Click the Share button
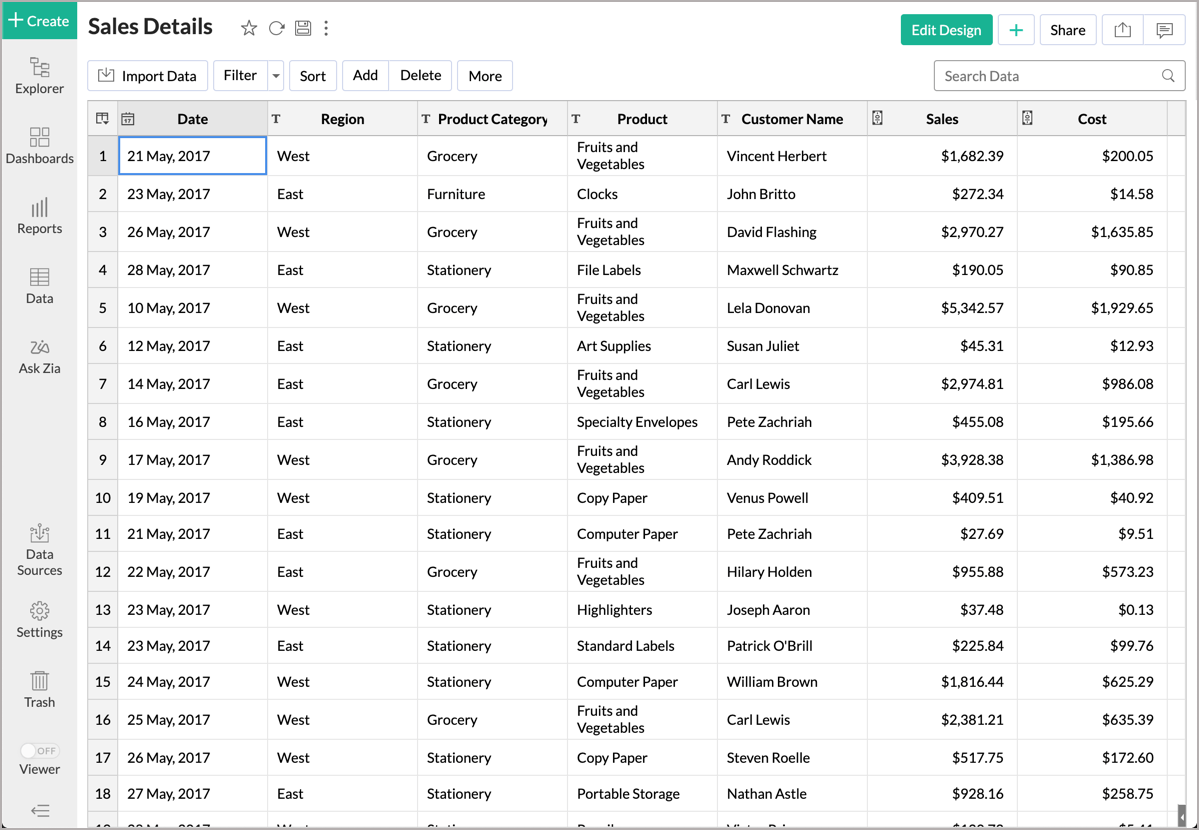Screen dimensions: 1199x830 [1067, 30]
